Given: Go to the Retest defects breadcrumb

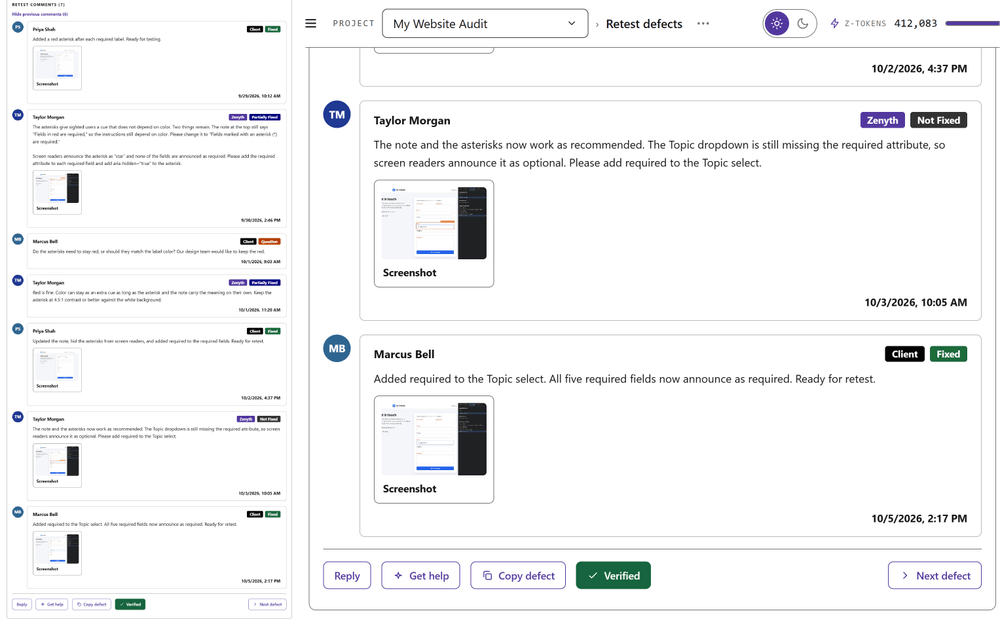Looking at the screenshot, I should [x=643, y=24].
